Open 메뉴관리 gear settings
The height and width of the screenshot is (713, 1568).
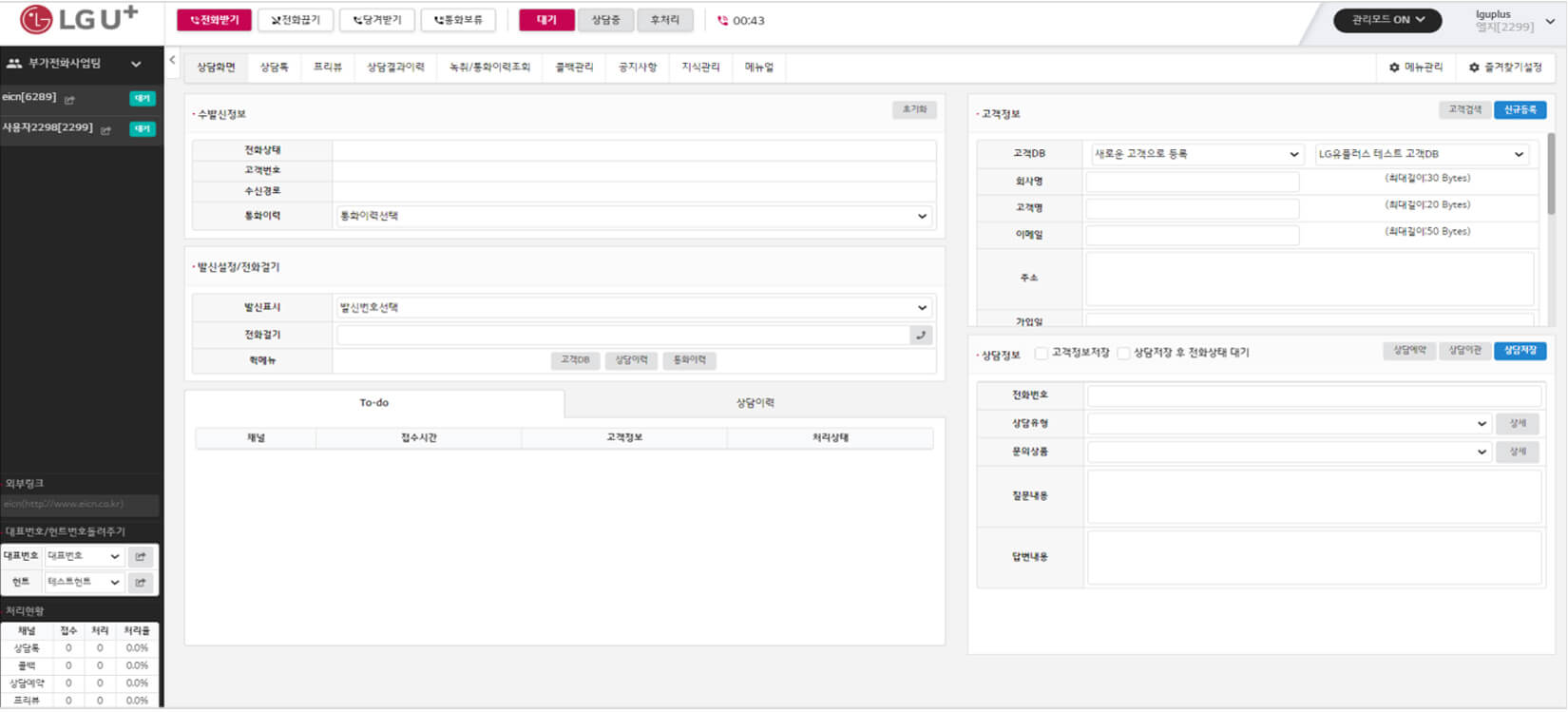click(x=1416, y=67)
